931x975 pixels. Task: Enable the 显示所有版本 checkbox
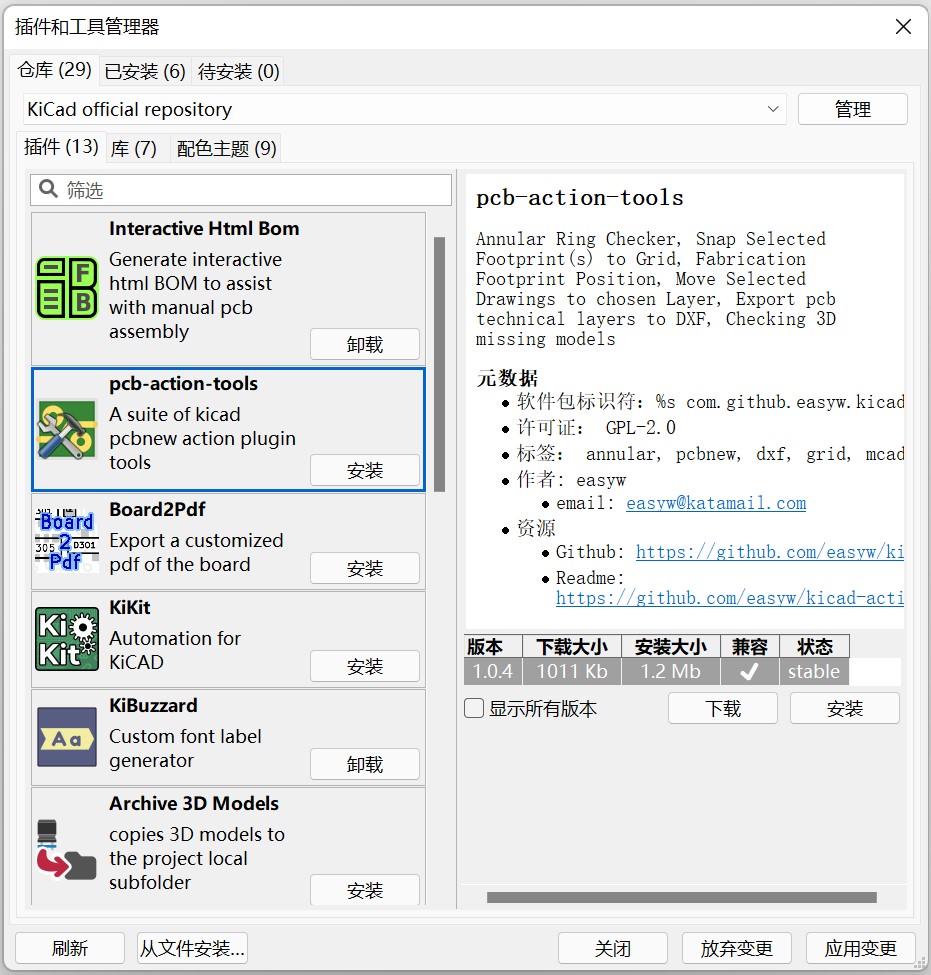tap(474, 708)
